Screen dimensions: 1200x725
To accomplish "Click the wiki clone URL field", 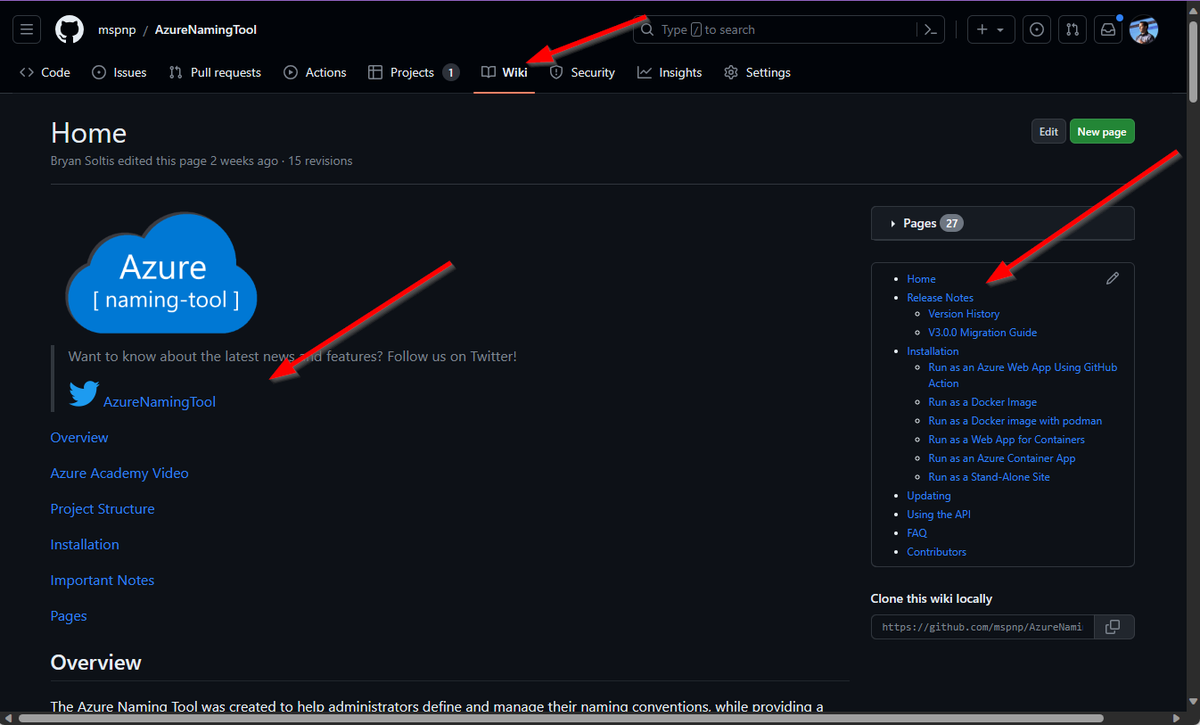I will [983, 627].
